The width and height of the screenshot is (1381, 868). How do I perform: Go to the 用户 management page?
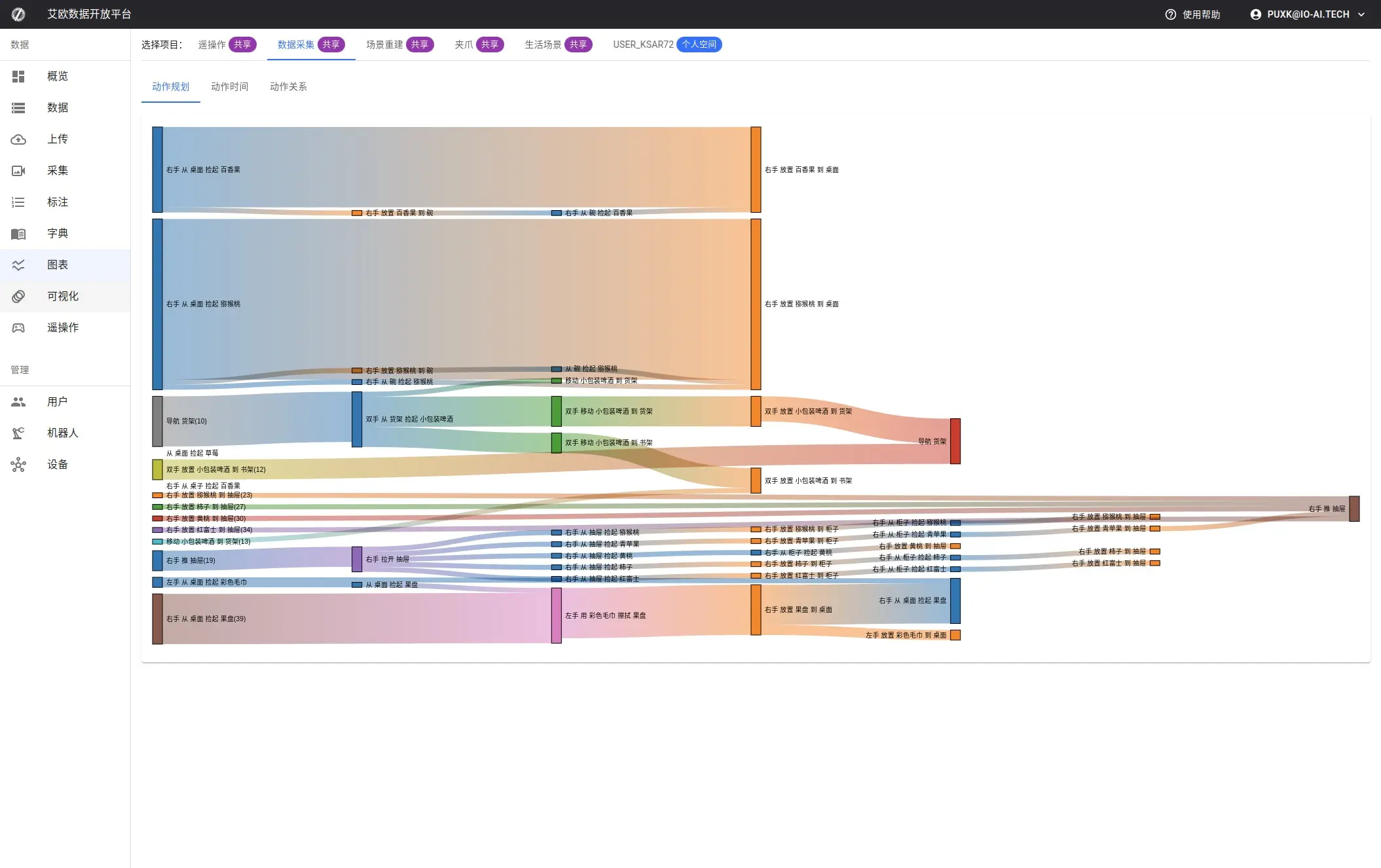[57, 402]
